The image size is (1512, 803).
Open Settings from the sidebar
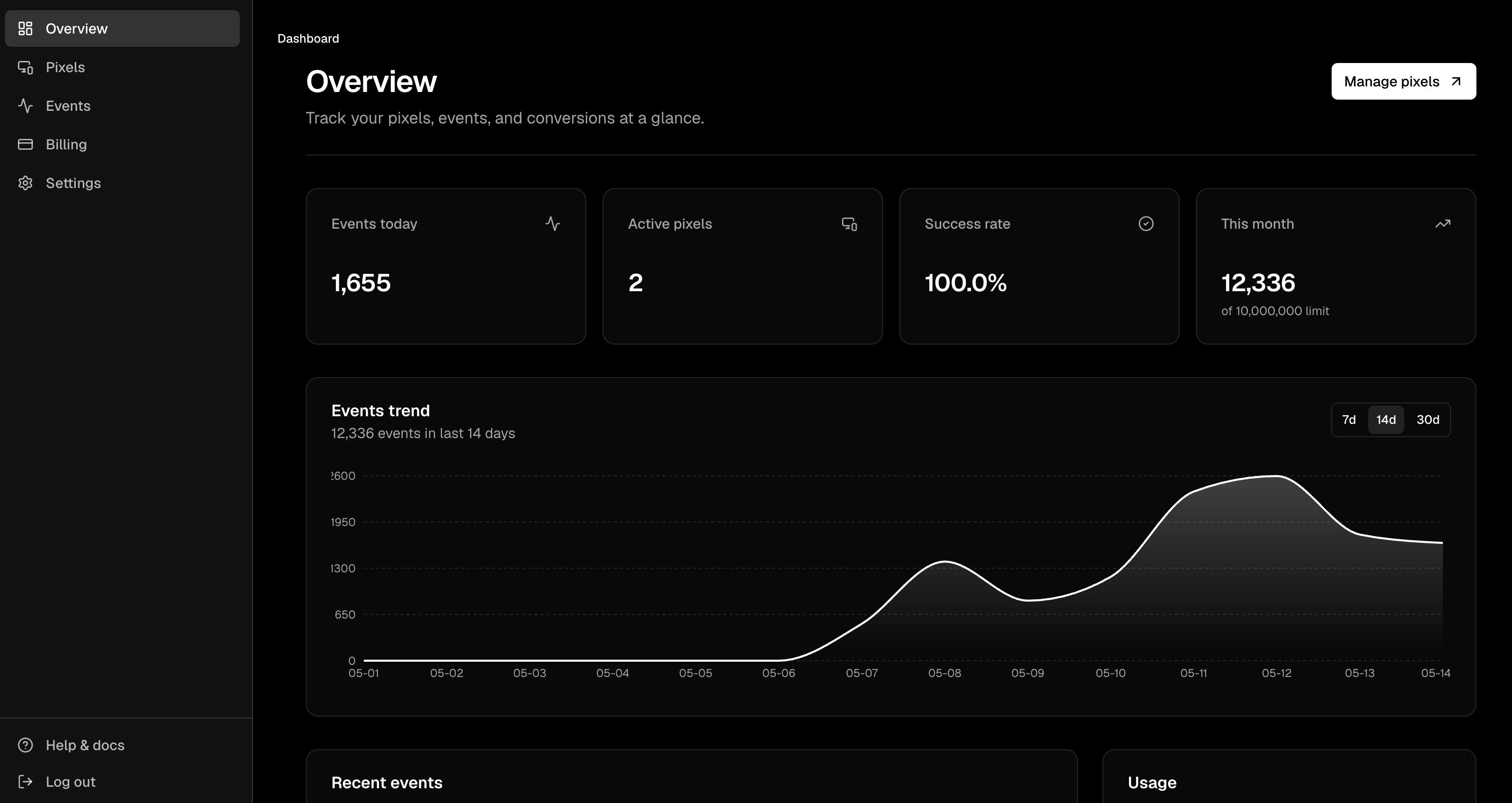122,183
